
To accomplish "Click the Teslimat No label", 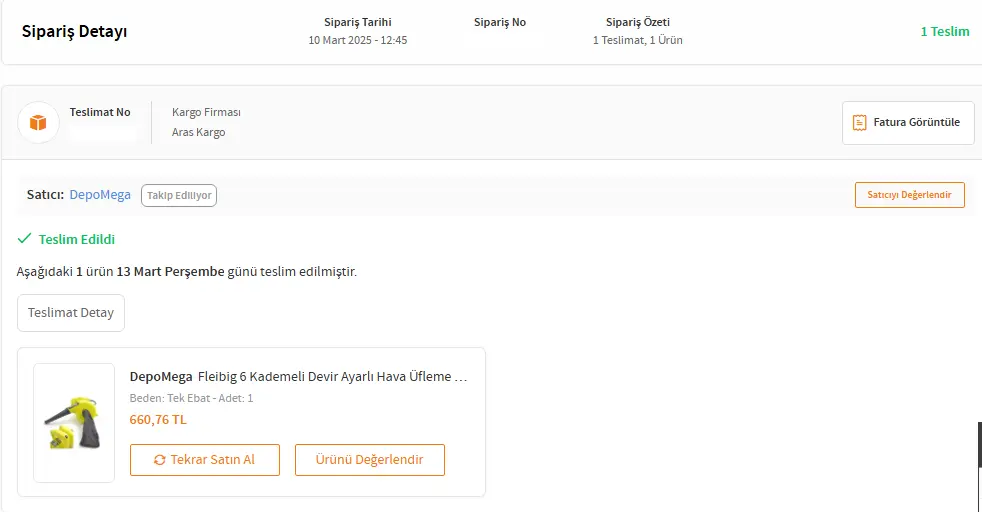I will 100,113.
